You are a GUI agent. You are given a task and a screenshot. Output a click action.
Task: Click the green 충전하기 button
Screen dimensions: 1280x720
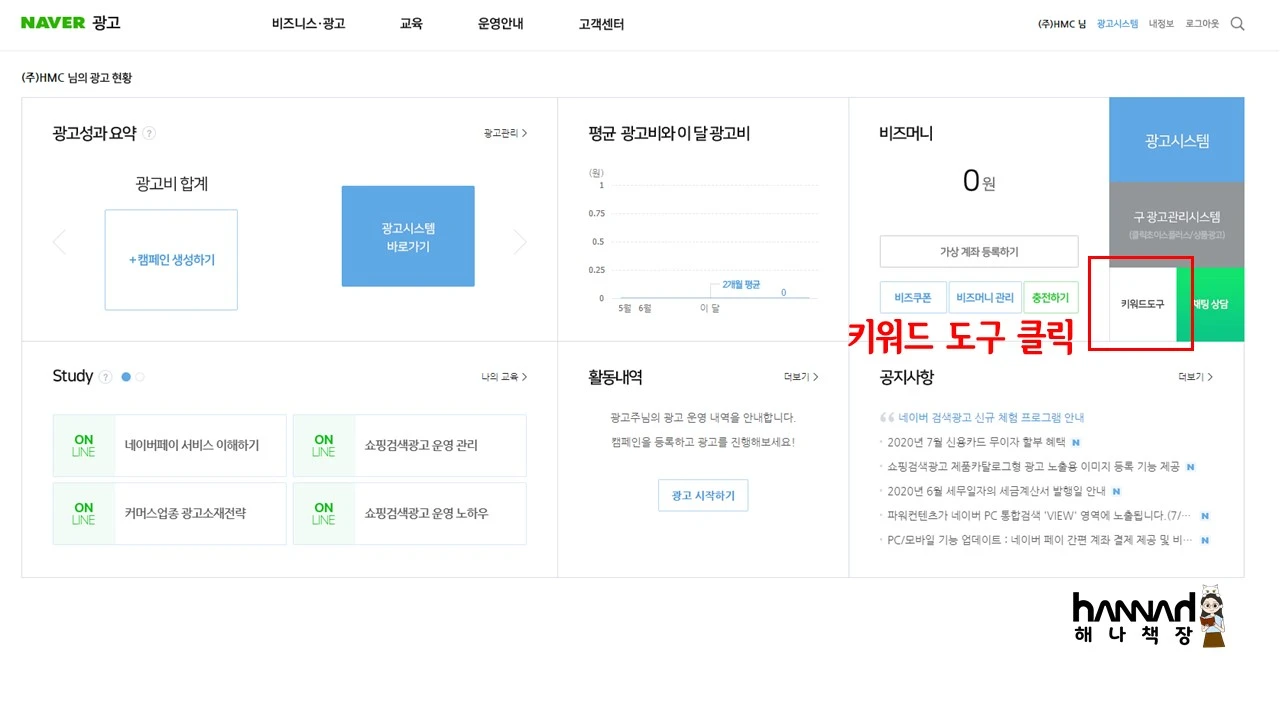[x=1050, y=297]
